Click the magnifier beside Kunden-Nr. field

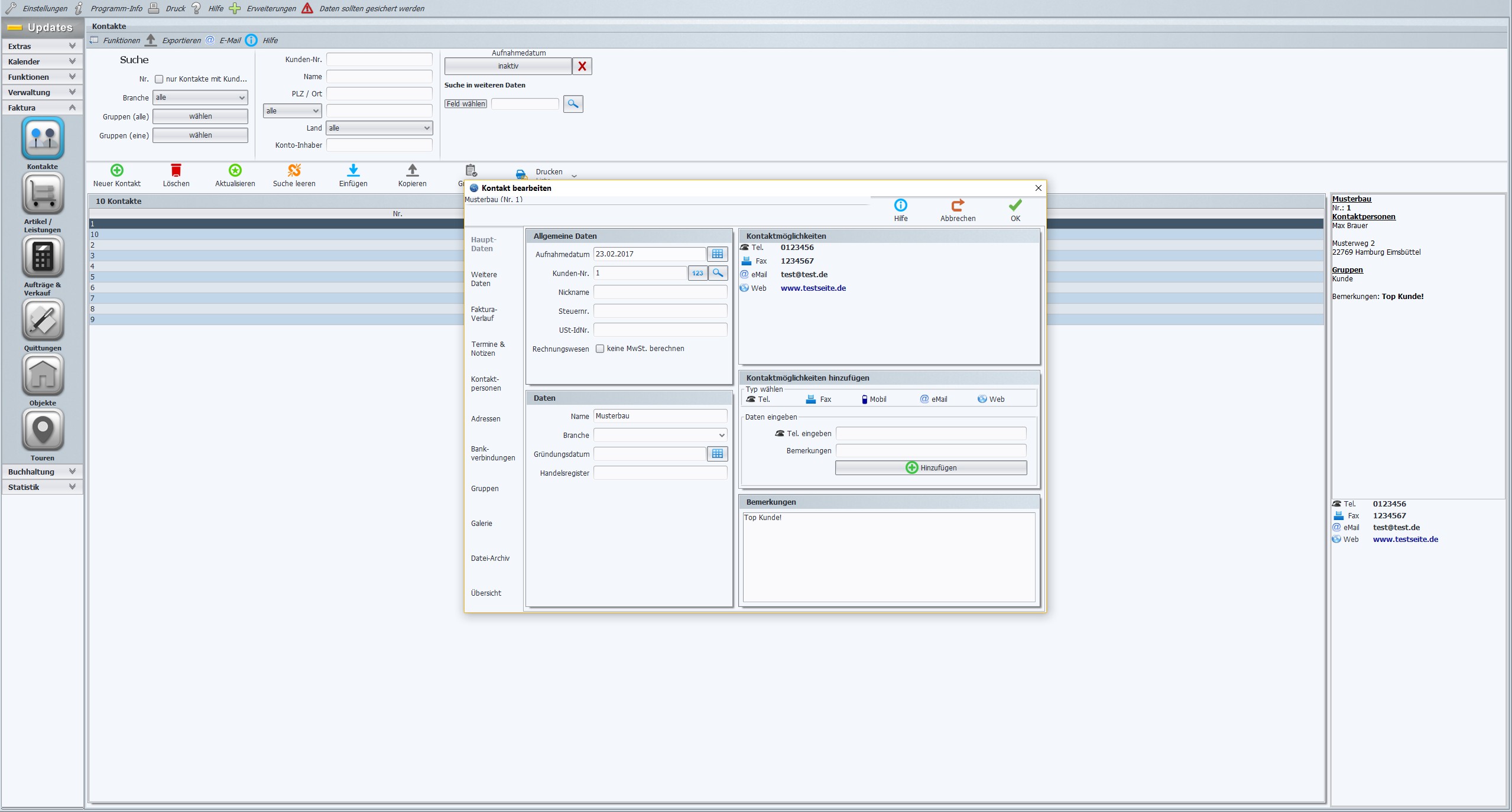[718, 273]
